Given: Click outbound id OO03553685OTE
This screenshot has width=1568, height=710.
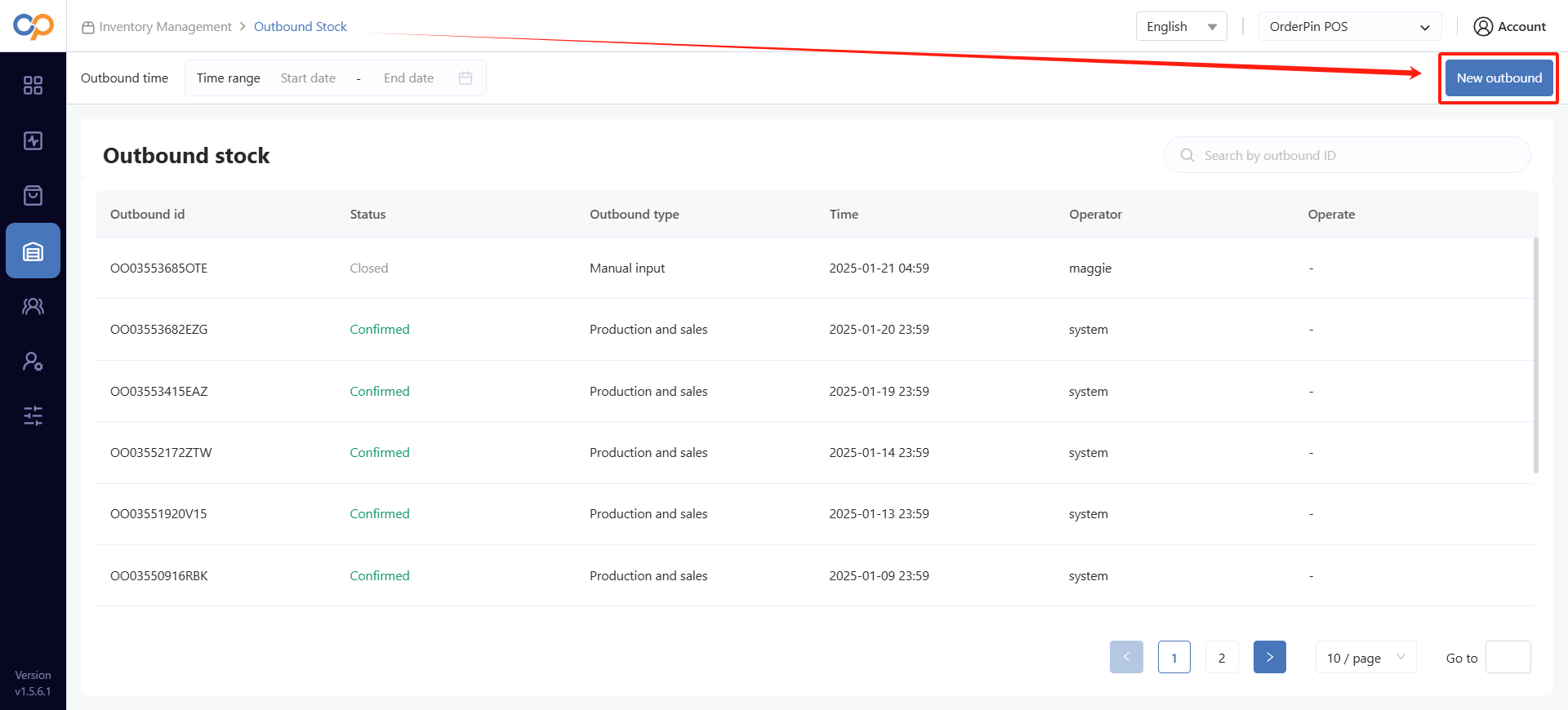Looking at the screenshot, I should 159,268.
